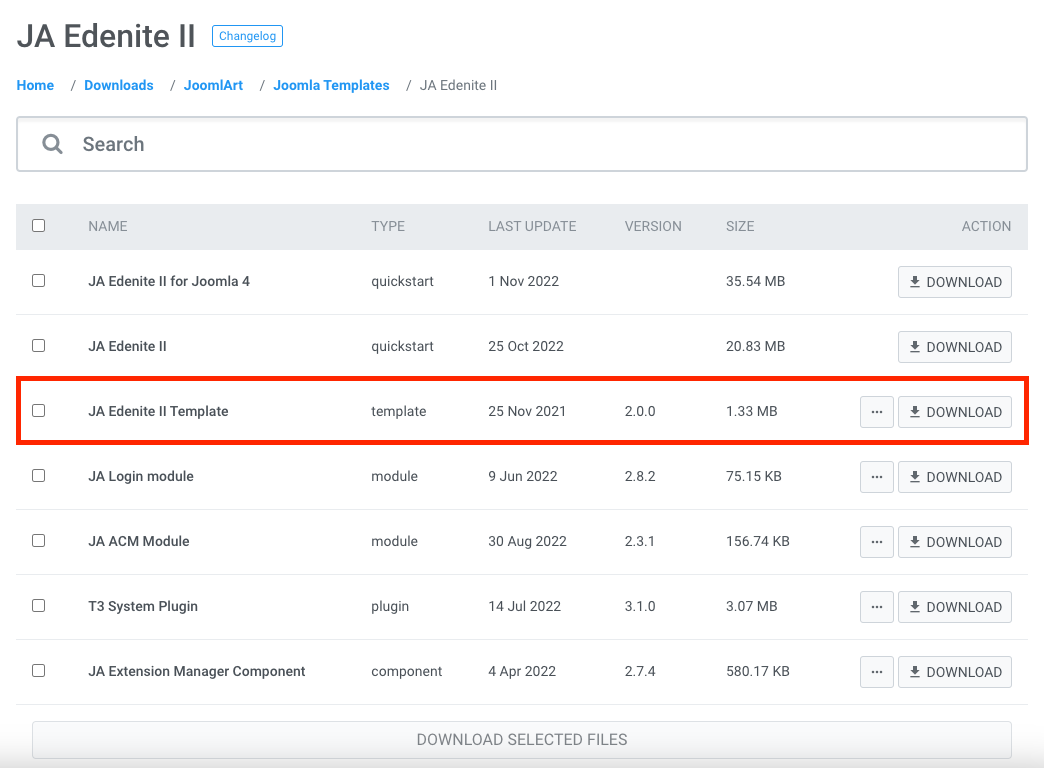Go to Joomla Templates breadcrumb
Screen dimensions: 1044x768
[x=331, y=86]
